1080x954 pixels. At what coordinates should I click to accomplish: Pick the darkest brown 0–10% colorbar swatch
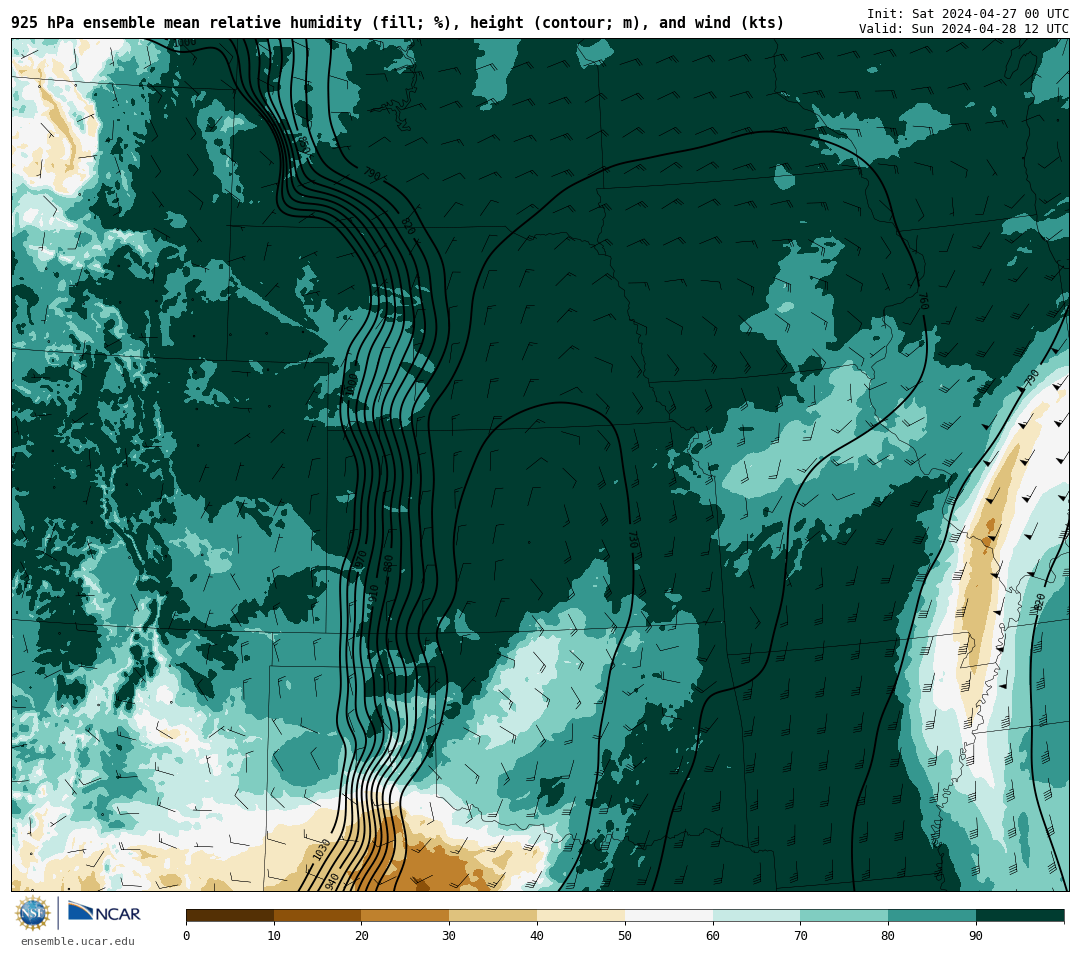230,915
